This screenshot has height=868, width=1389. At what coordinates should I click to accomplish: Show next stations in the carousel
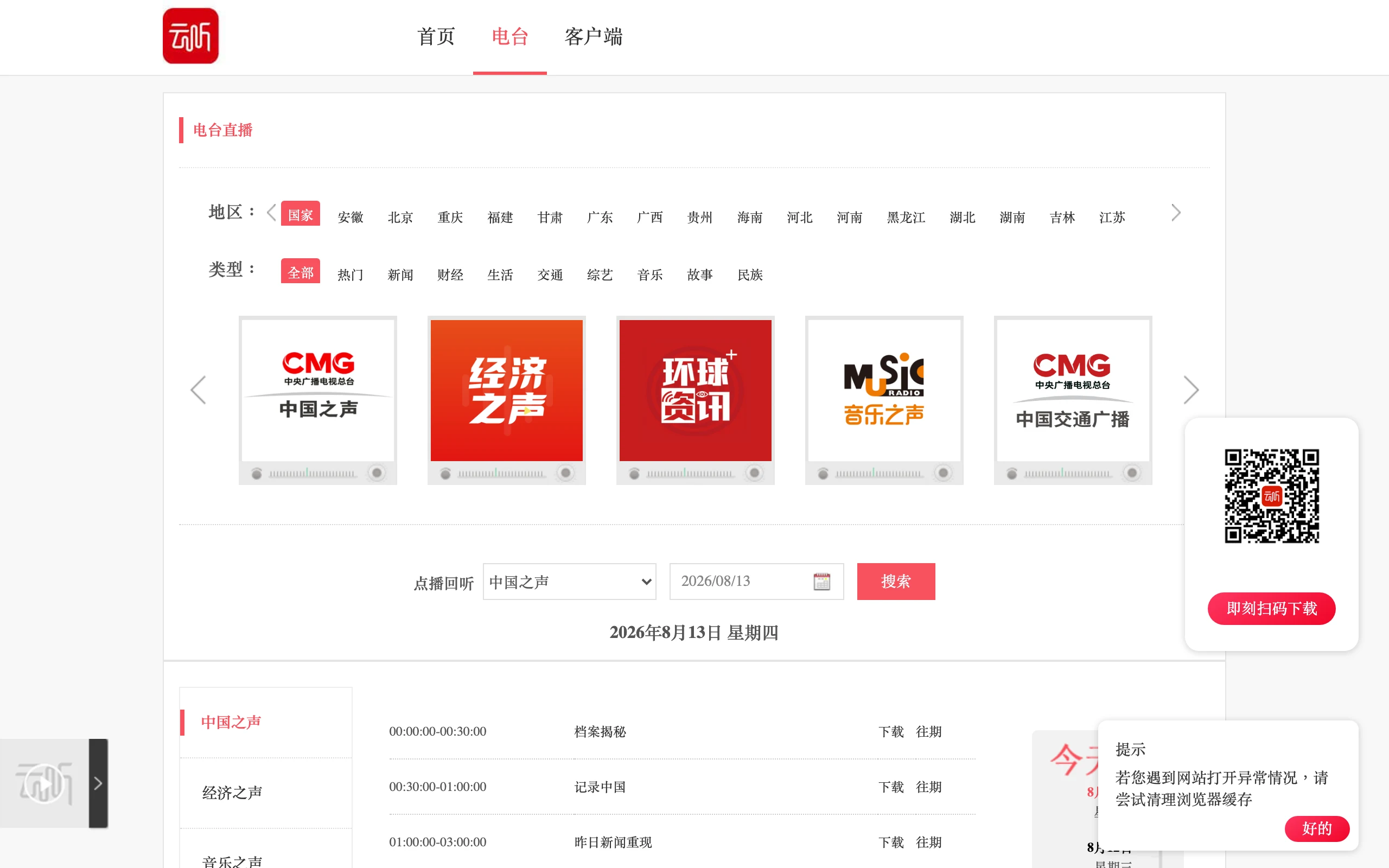(1191, 391)
